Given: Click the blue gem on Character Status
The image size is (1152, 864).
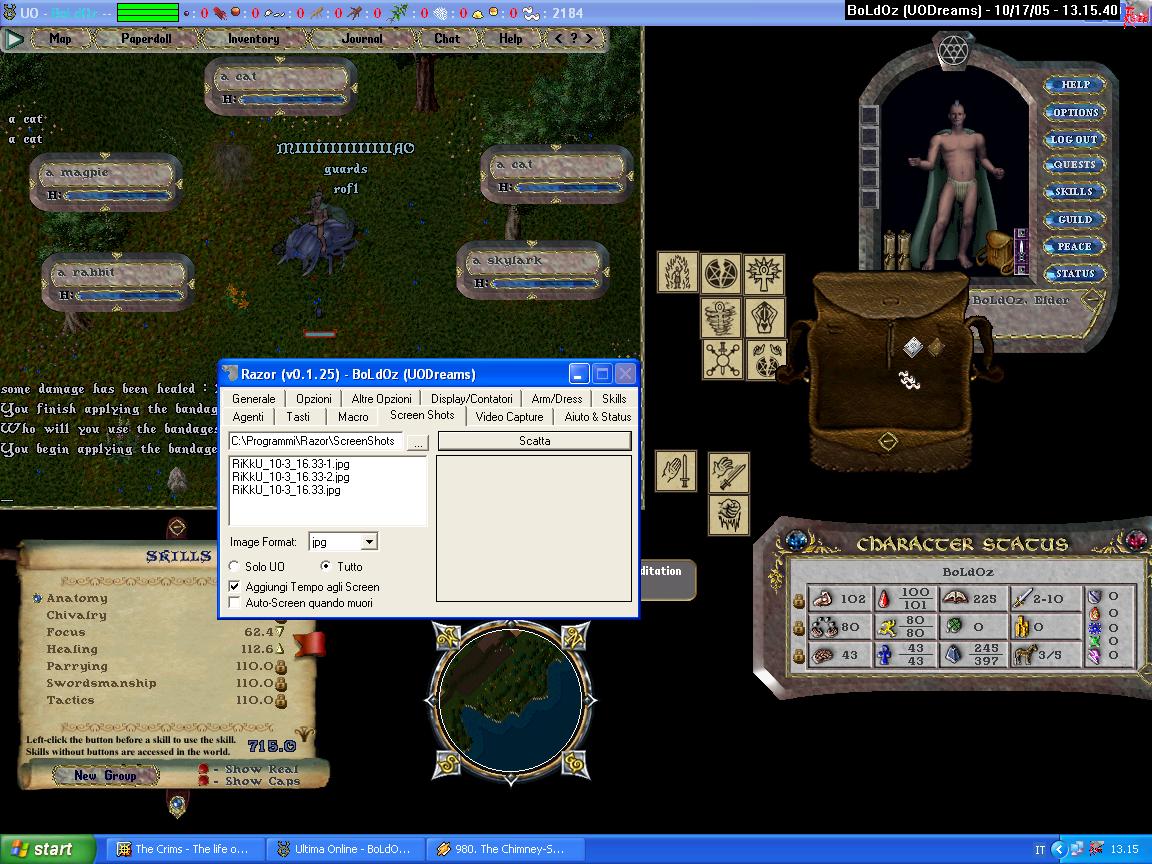Looking at the screenshot, I should tap(796, 541).
